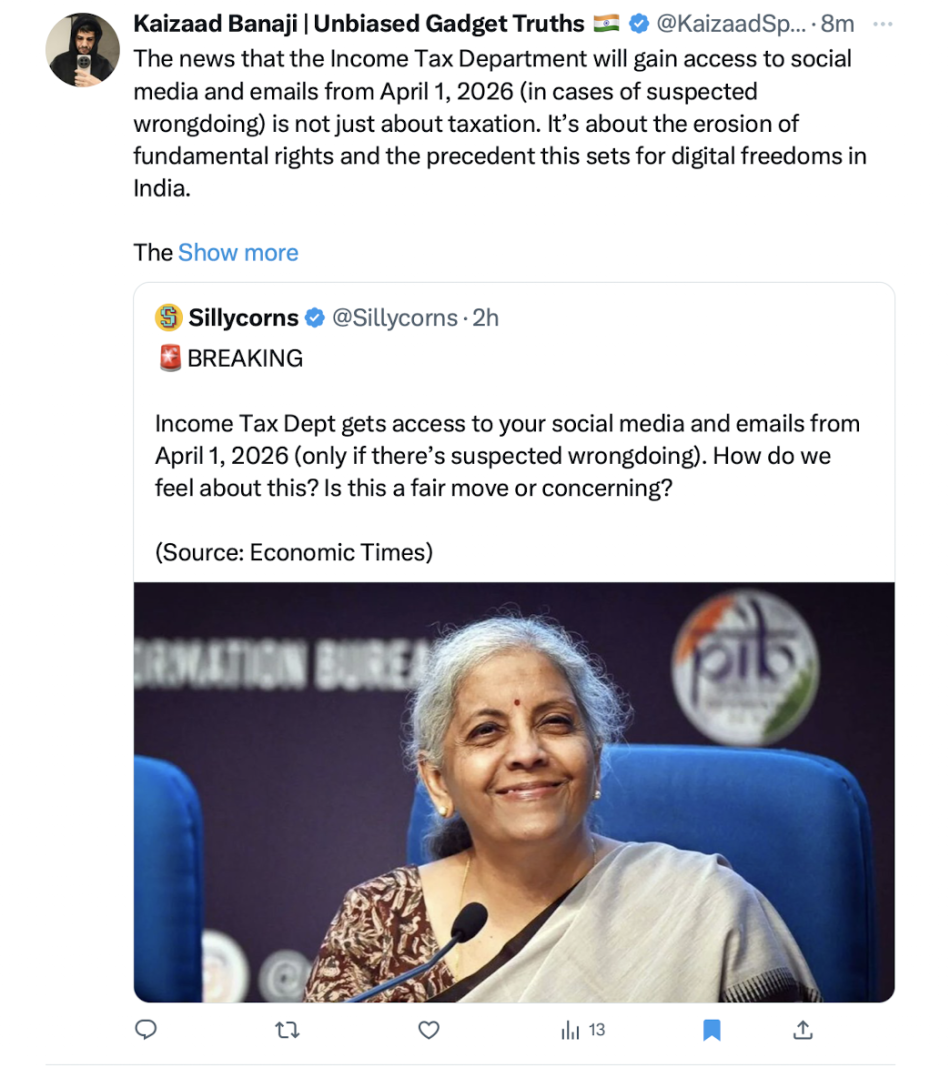The width and height of the screenshot is (950, 1068).
Task: Expand the tweet with Show more
Action: [x=238, y=252]
